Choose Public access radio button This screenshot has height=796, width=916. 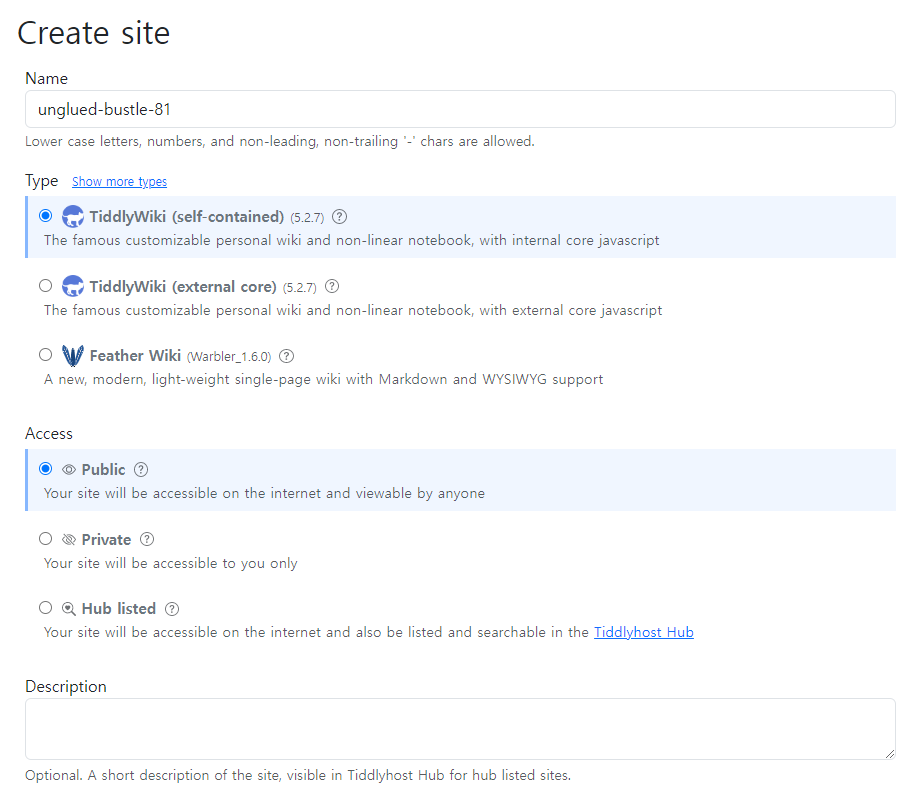point(46,468)
